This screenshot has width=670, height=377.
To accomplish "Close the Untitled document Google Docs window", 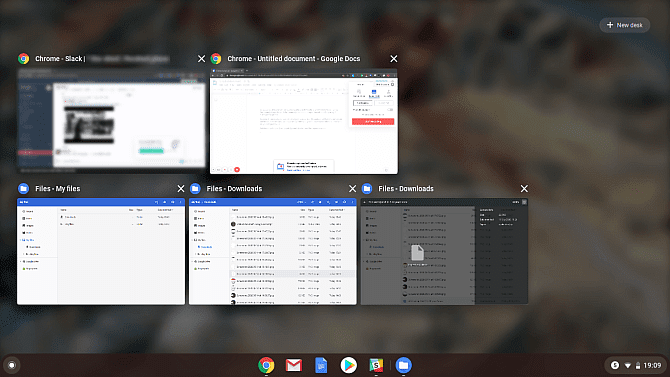I will click(394, 59).
